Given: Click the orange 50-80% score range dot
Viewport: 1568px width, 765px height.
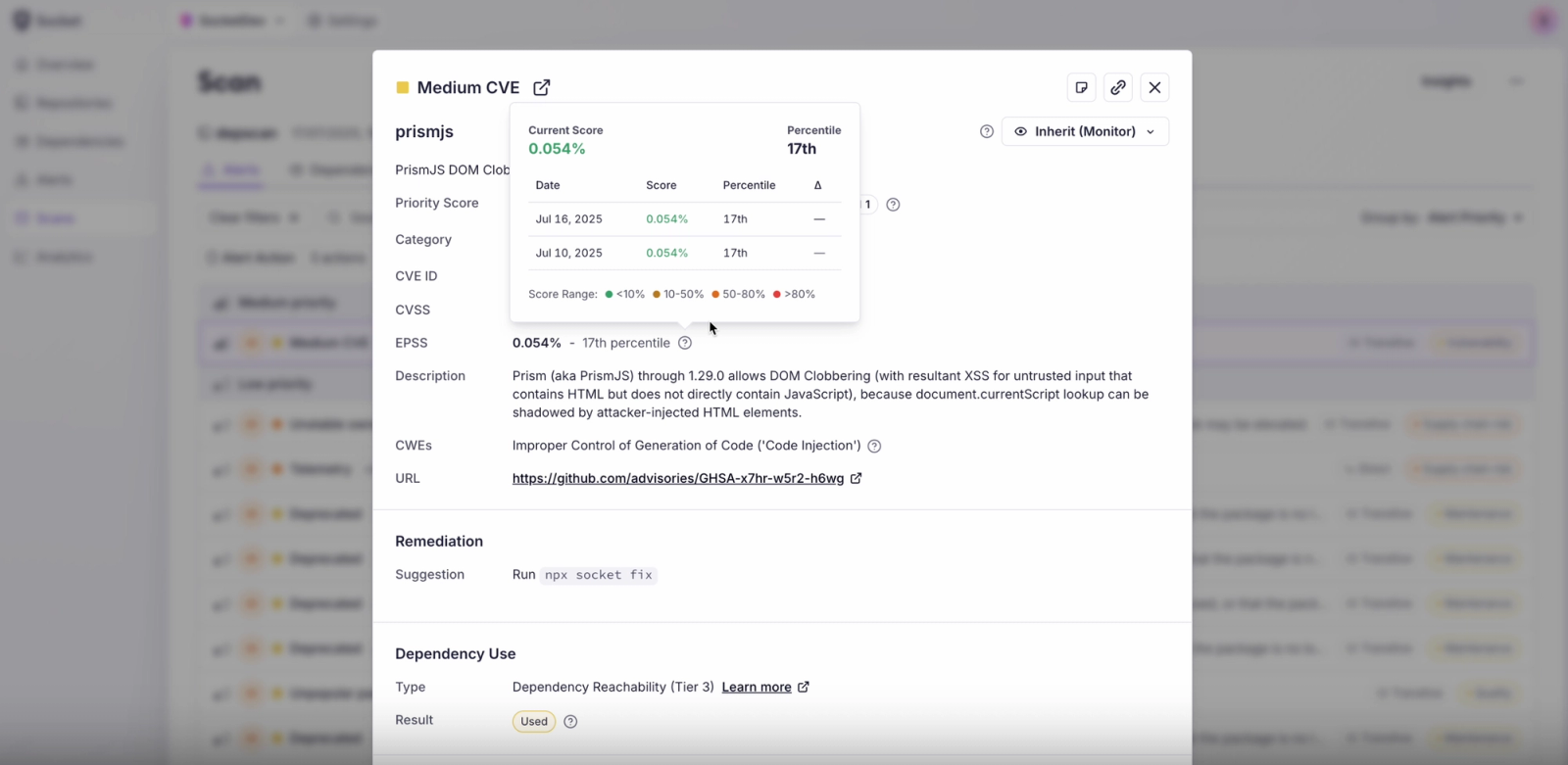Looking at the screenshot, I should point(715,294).
